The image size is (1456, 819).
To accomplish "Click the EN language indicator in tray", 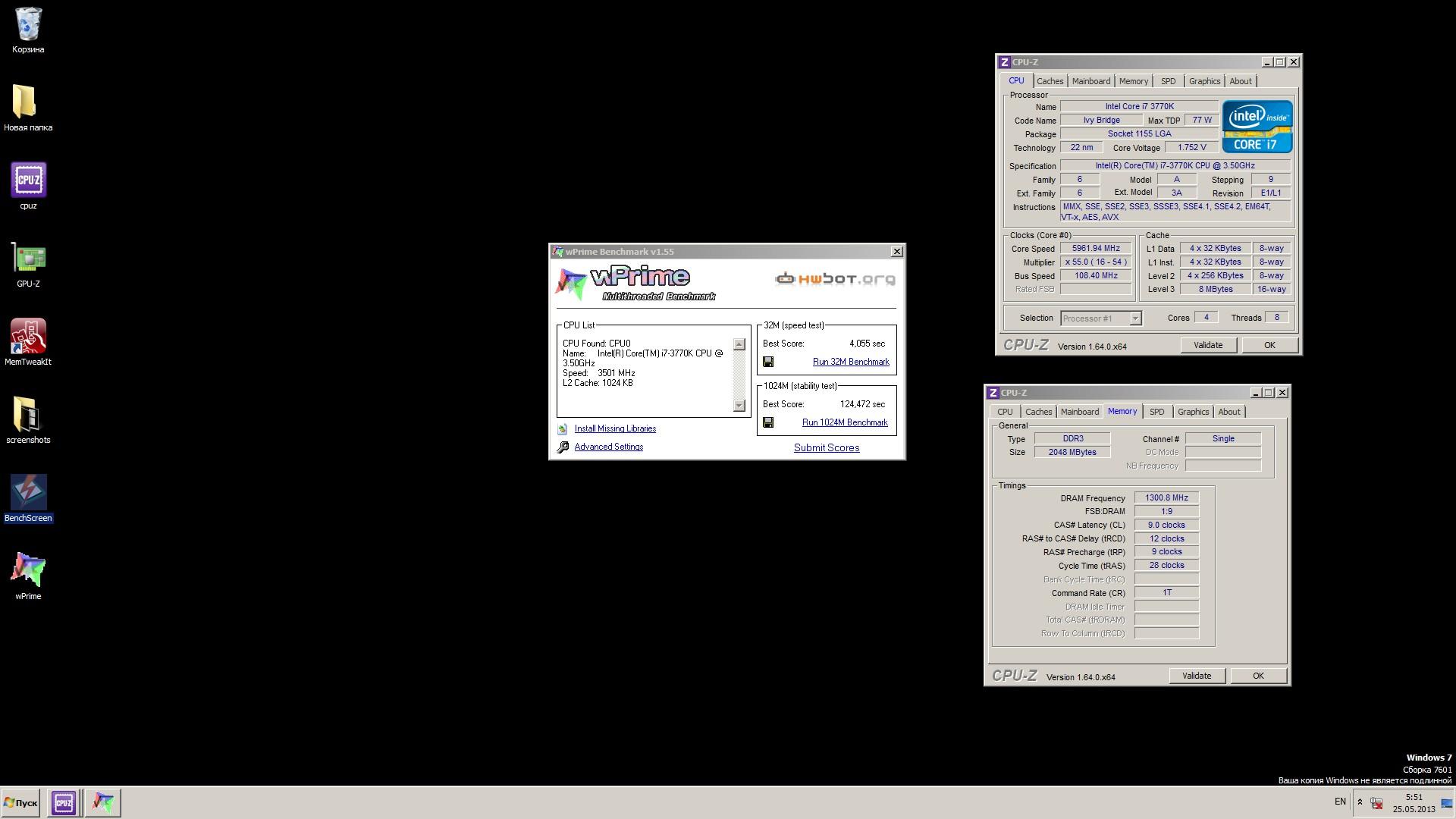I will [1340, 802].
